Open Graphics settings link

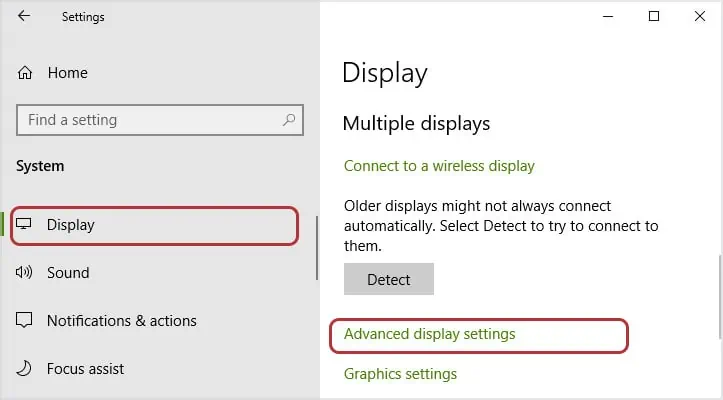tap(400, 374)
